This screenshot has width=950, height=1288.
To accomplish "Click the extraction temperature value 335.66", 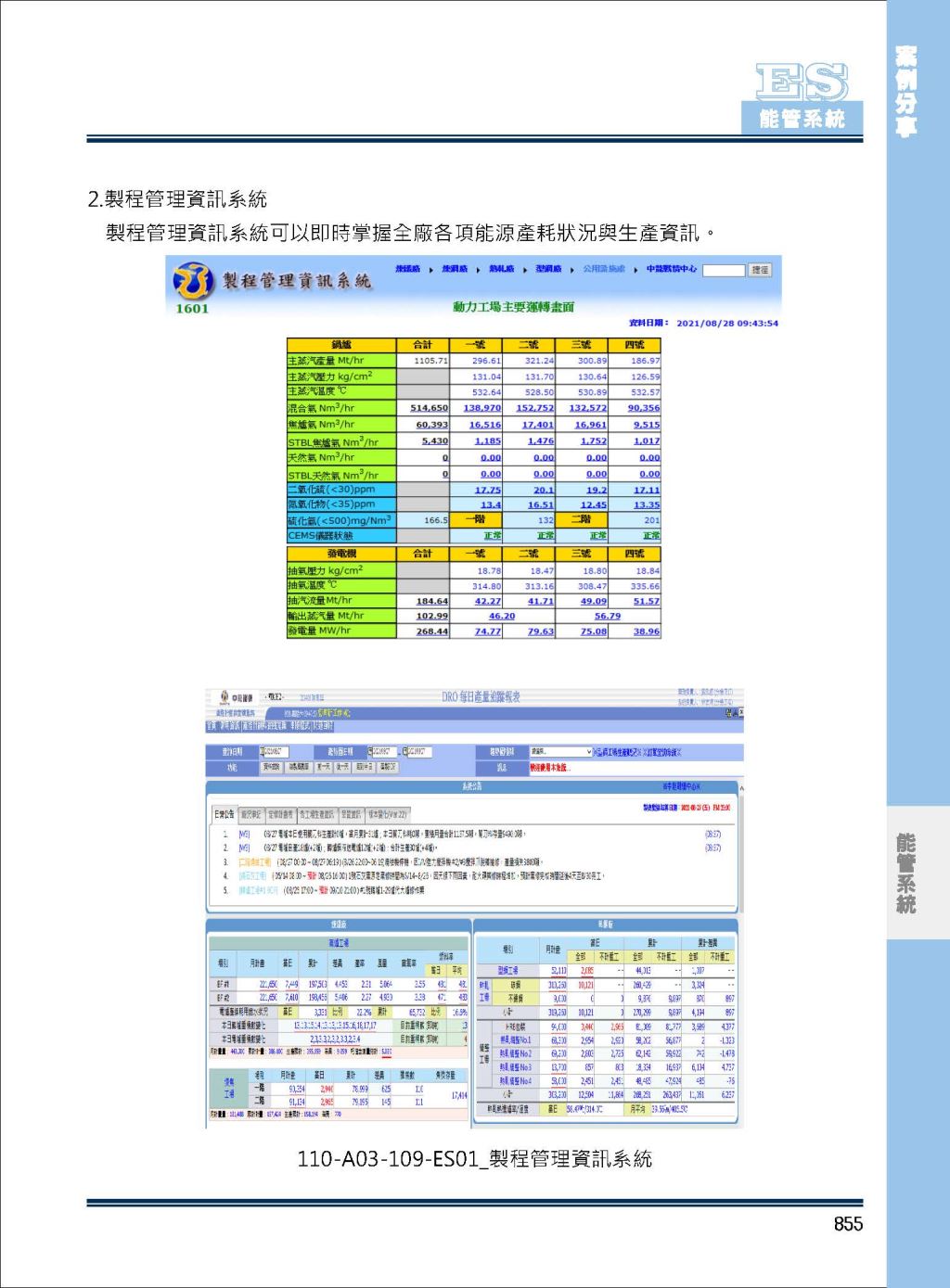I will [x=645, y=586].
